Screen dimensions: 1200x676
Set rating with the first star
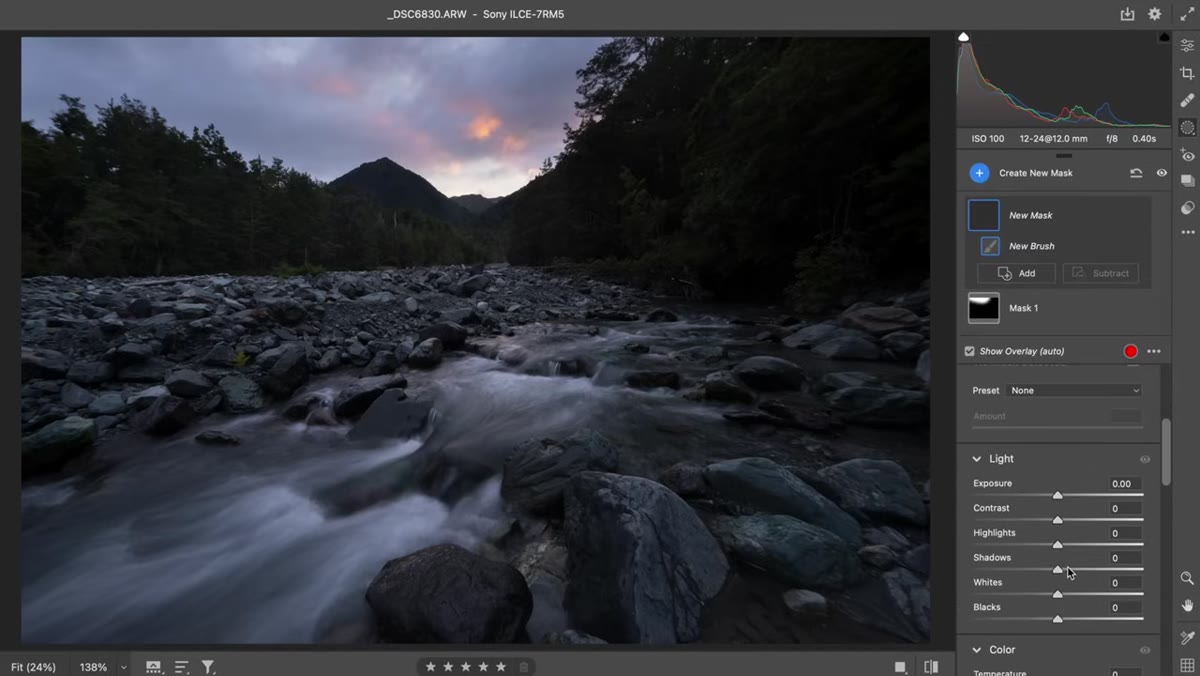(x=430, y=667)
